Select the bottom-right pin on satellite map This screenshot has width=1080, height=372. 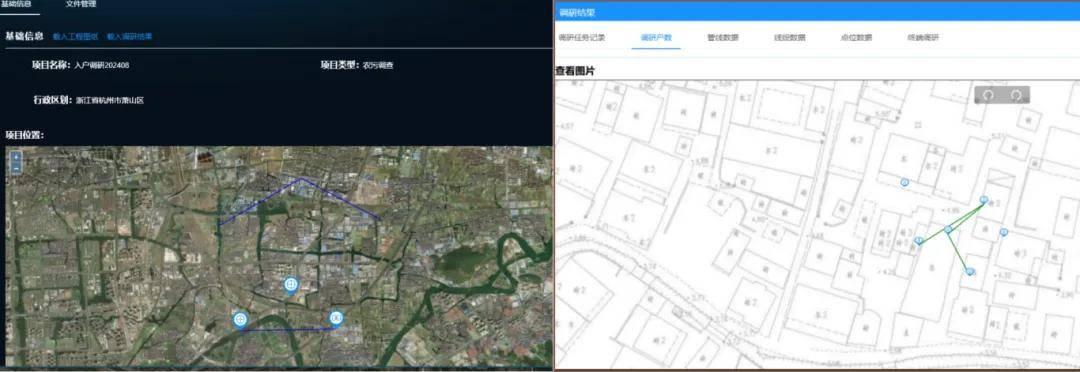coord(336,318)
